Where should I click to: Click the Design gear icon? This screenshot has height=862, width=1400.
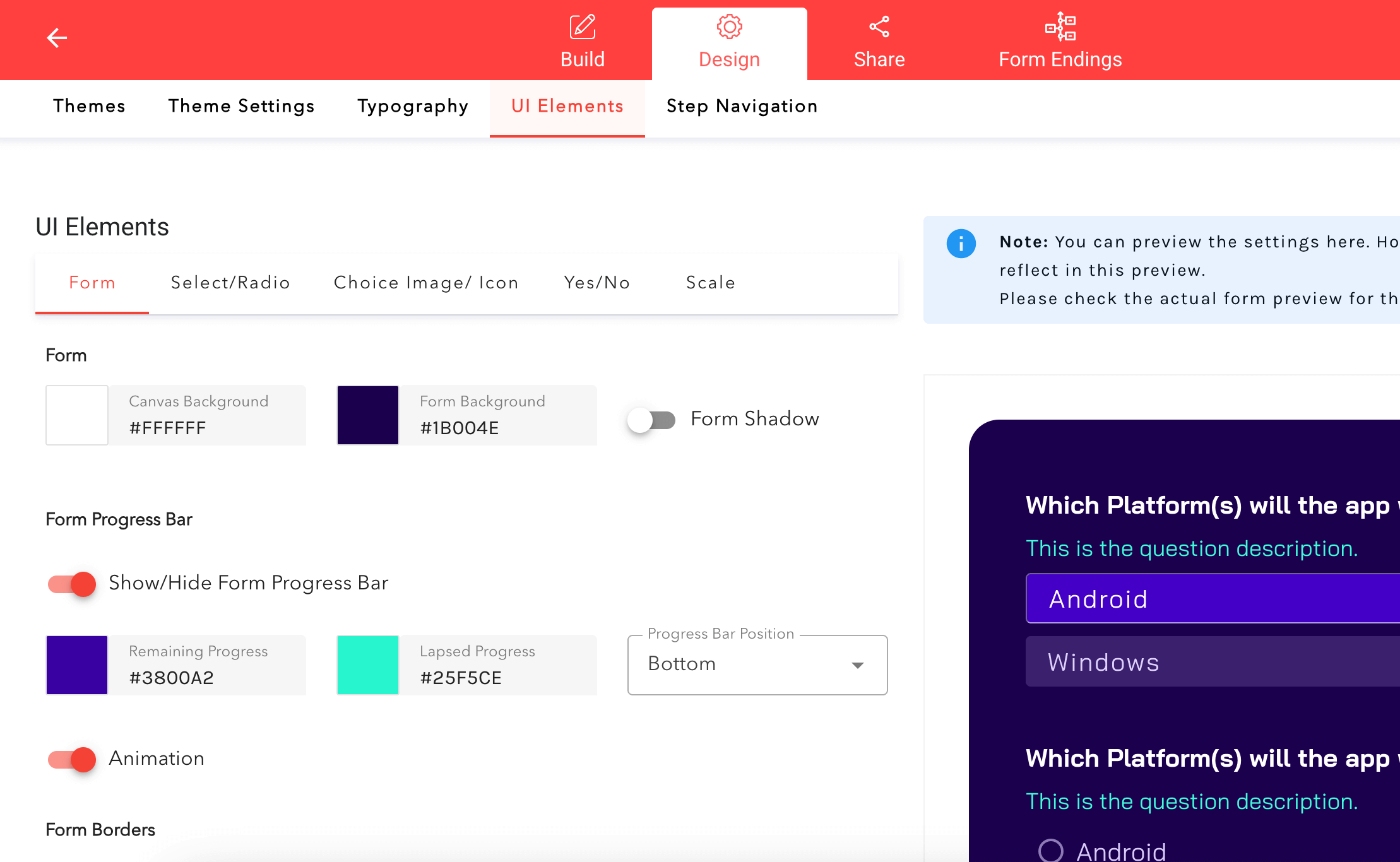[729, 27]
